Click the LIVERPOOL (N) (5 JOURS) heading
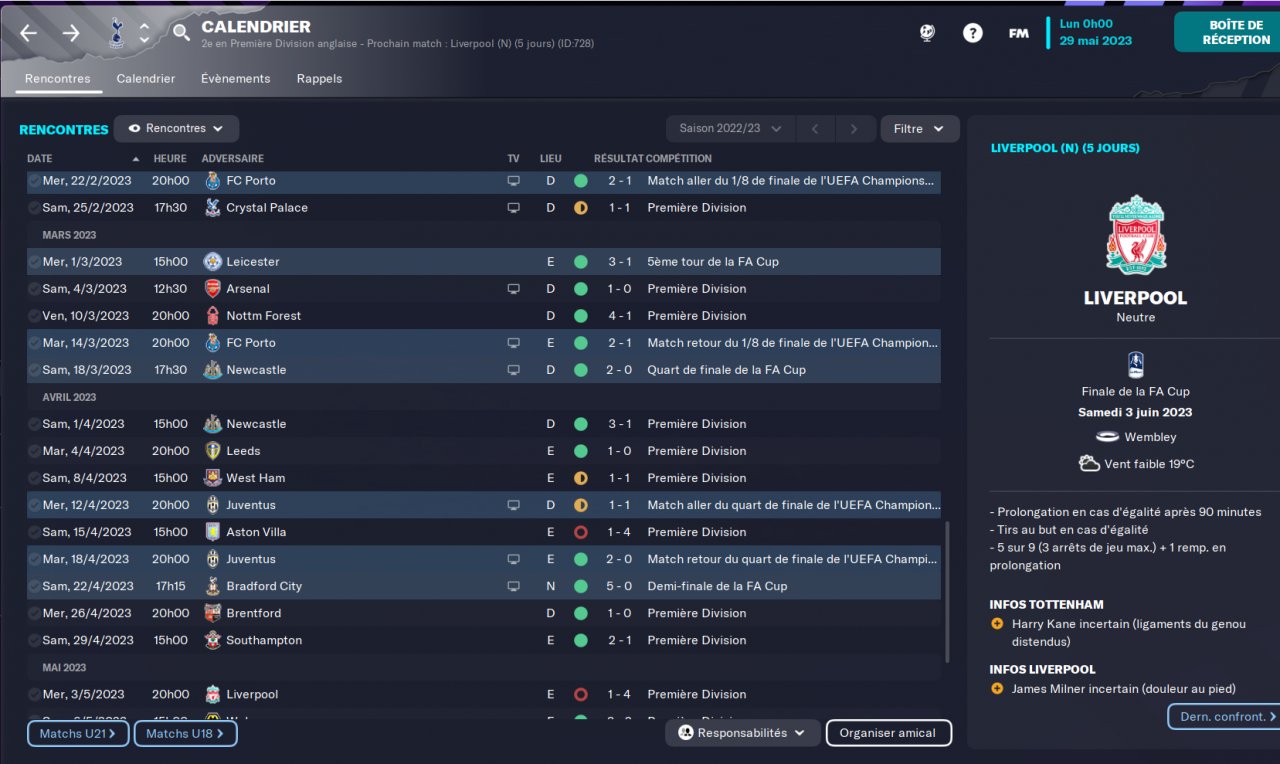 pyautogui.click(x=1065, y=148)
